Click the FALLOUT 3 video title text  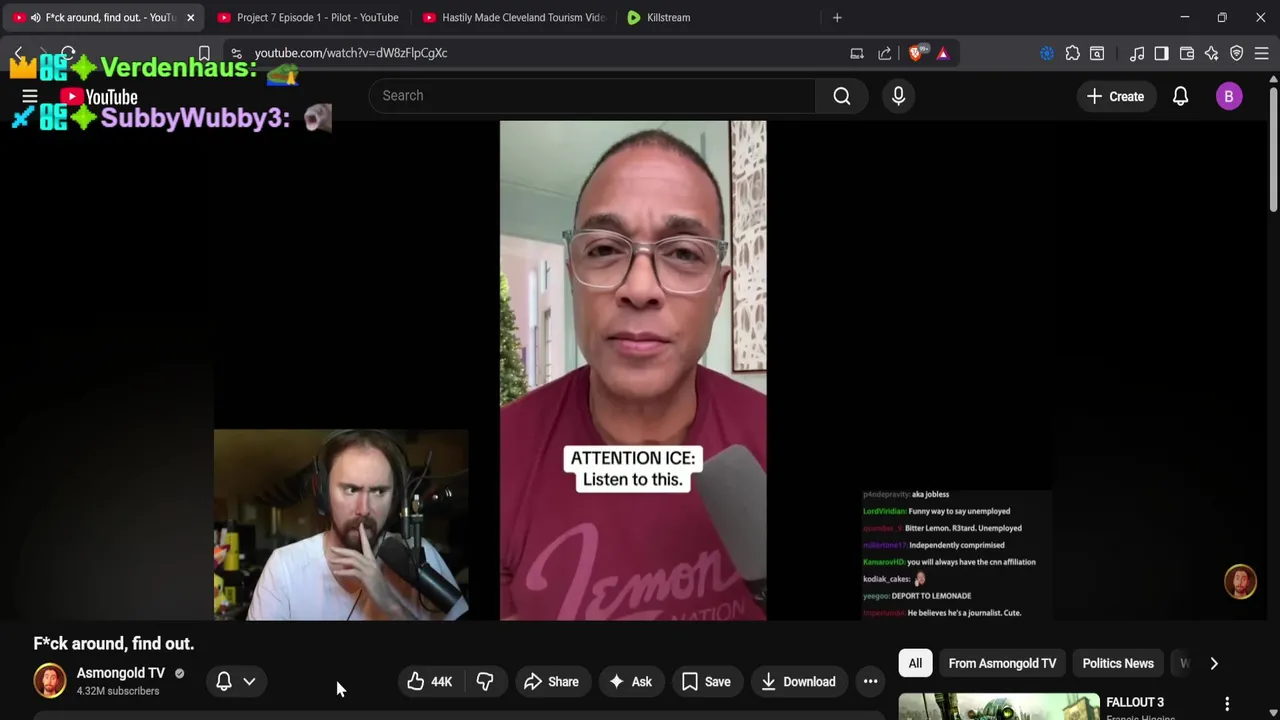tap(1135, 702)
